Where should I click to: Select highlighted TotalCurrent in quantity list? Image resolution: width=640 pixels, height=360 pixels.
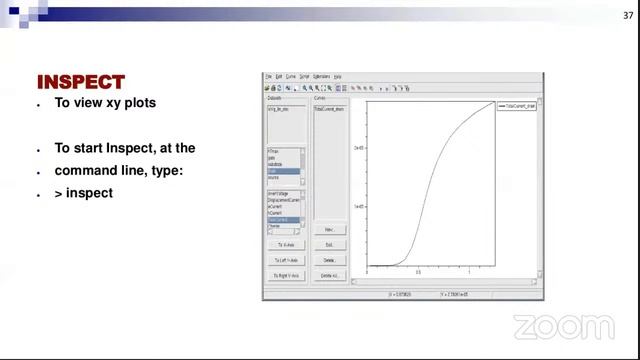(284, 220)
